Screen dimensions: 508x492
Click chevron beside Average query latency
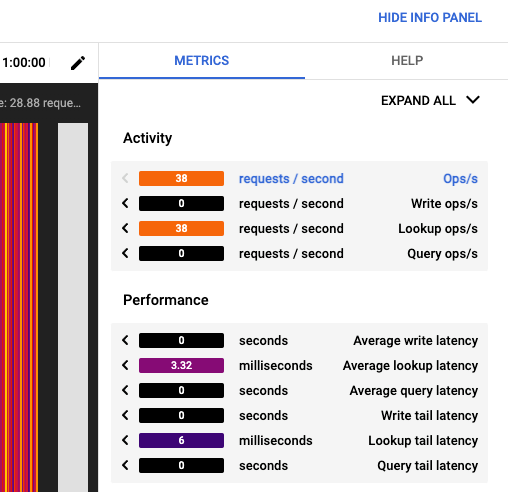click(125, 390)
